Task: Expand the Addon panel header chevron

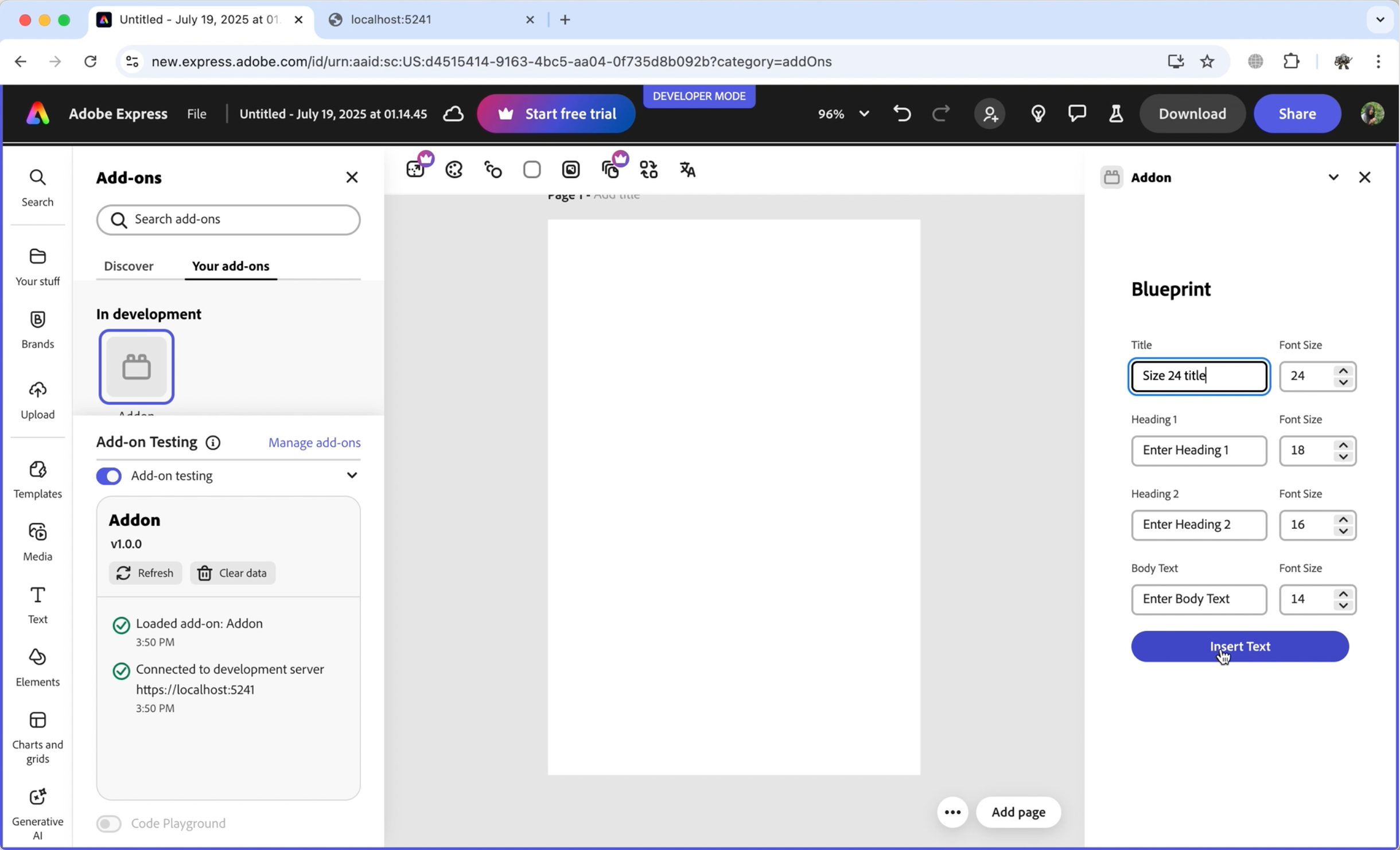Action: pos(1333,177)
